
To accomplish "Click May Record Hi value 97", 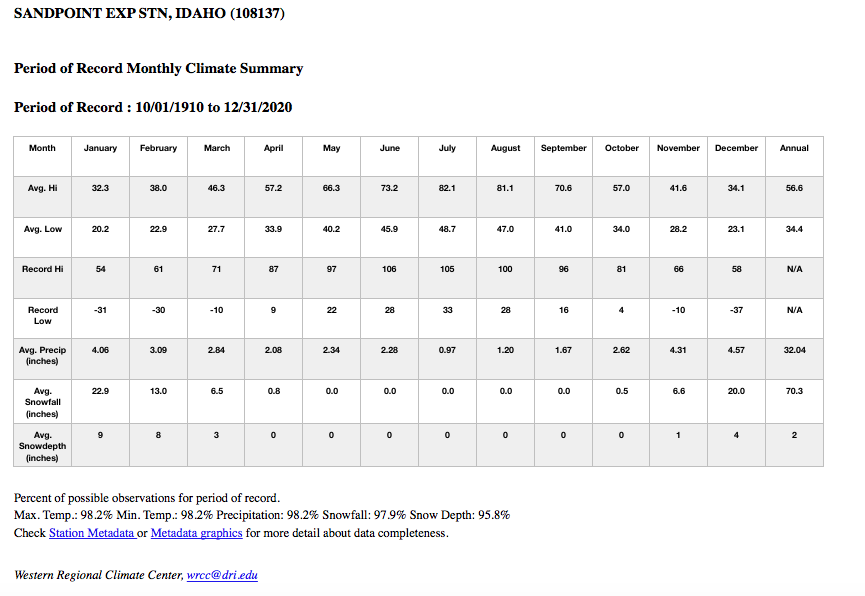I will 332,269.
